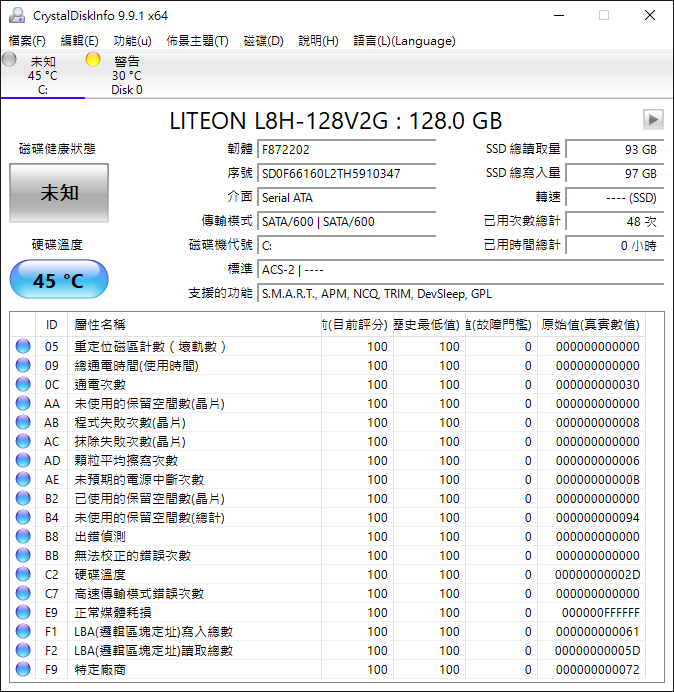Open the 磁碟(D) disk menu
The image size is (674, 692).
264,41
